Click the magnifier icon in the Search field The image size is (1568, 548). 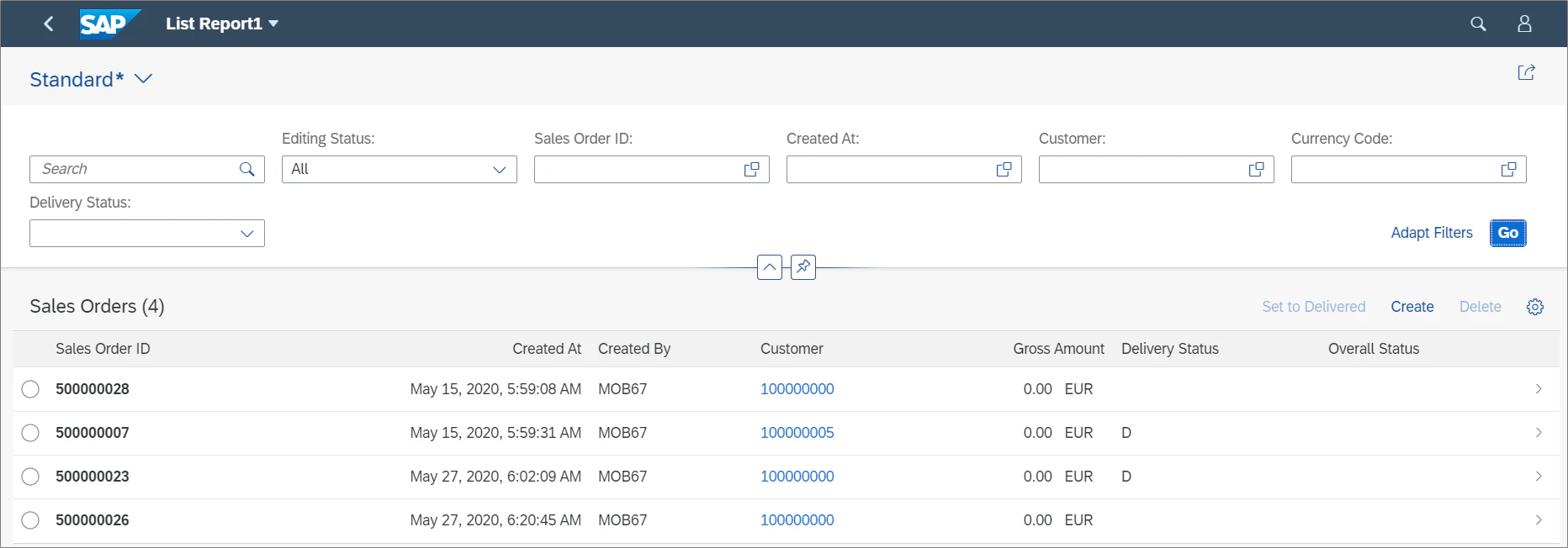[246, 169]
